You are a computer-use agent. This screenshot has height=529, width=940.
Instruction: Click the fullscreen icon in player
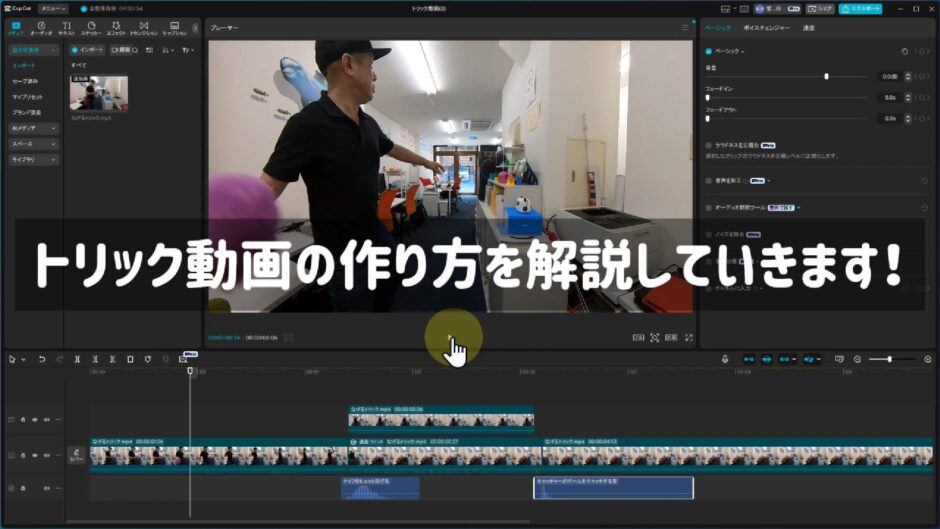click(x=689, y=338)
